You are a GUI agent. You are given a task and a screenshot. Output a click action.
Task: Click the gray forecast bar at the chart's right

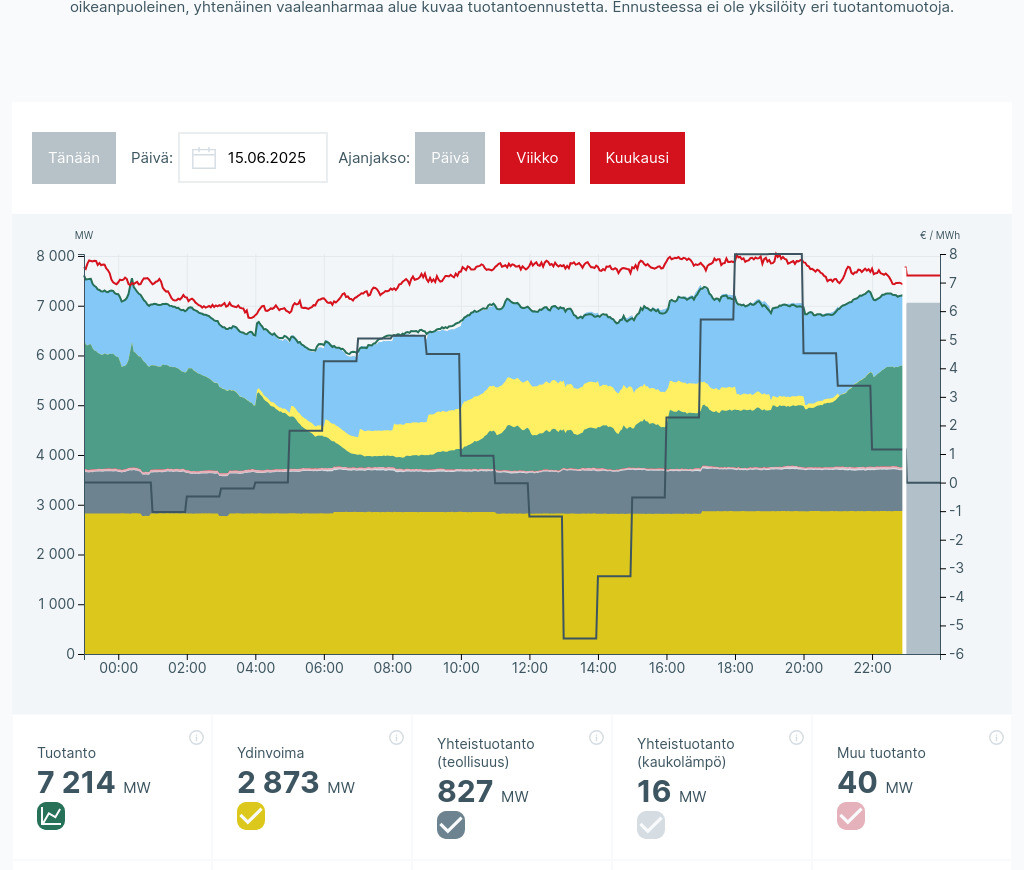click(x=922, y=480)
